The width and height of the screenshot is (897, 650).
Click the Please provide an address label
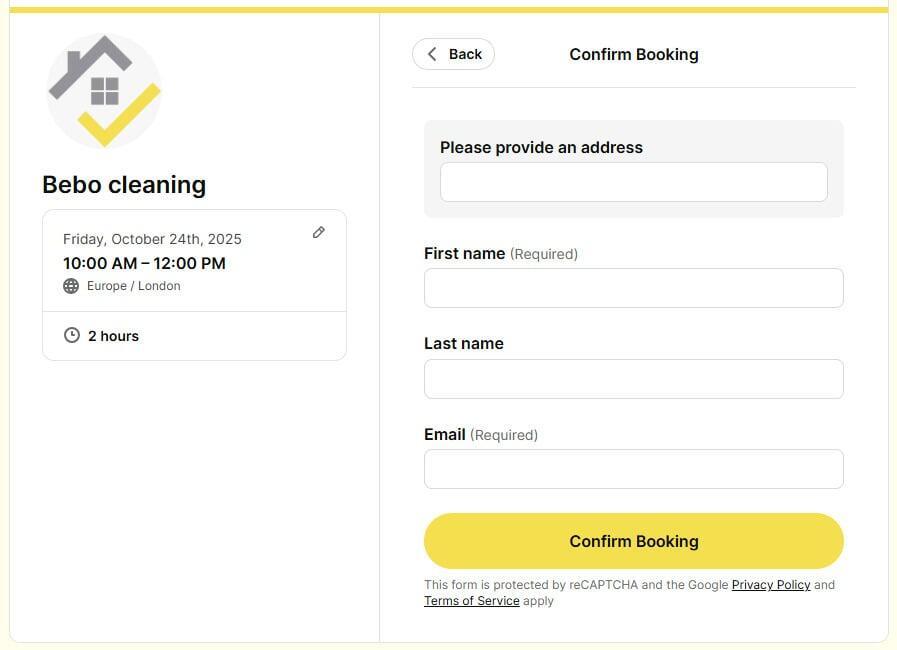[541, 147]
